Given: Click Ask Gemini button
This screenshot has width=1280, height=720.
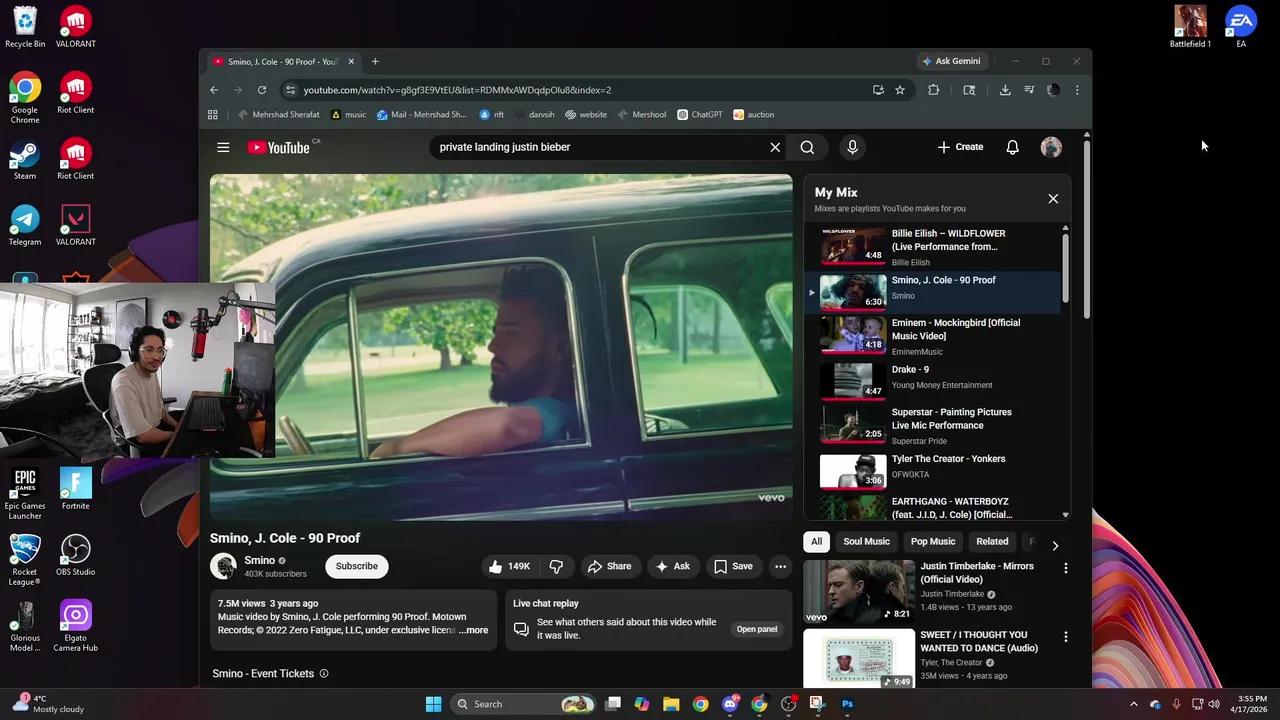Looking at the screenshot, I should 951,61.
